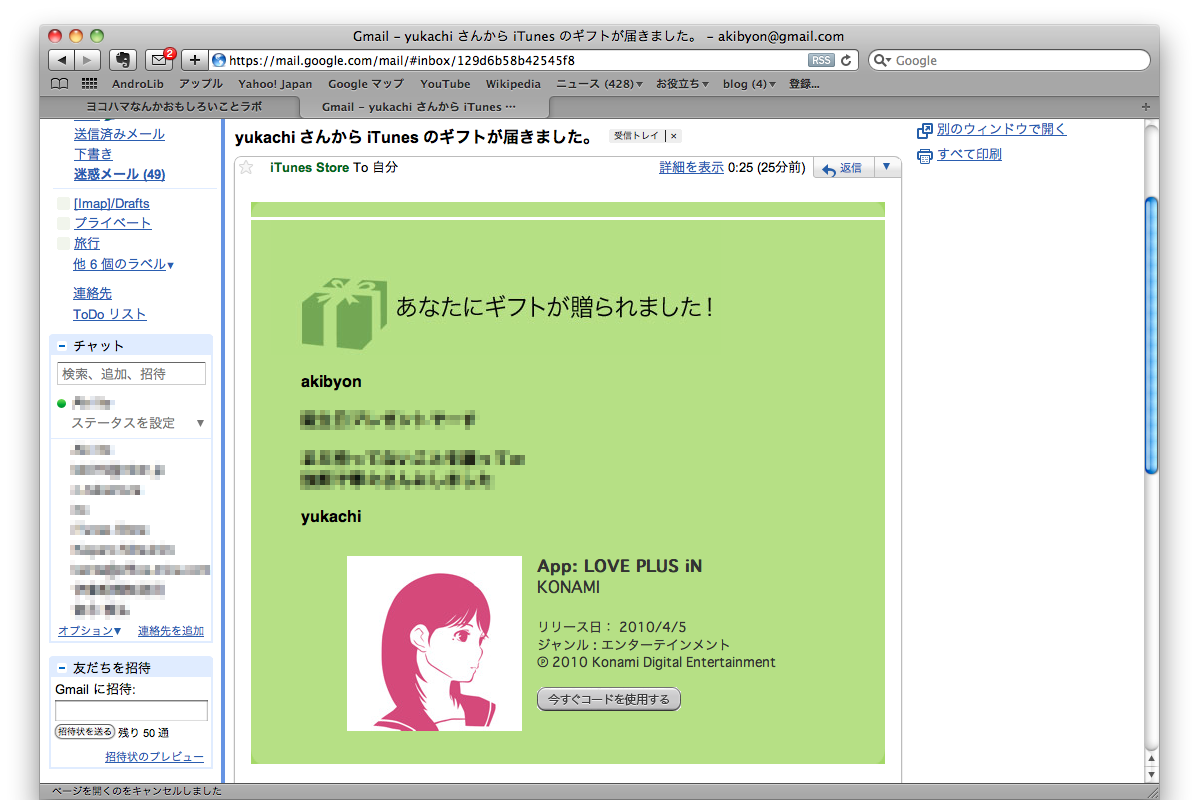
Task: Click the blue vertical scrollbar thumb
Action: click(1152, 337)
